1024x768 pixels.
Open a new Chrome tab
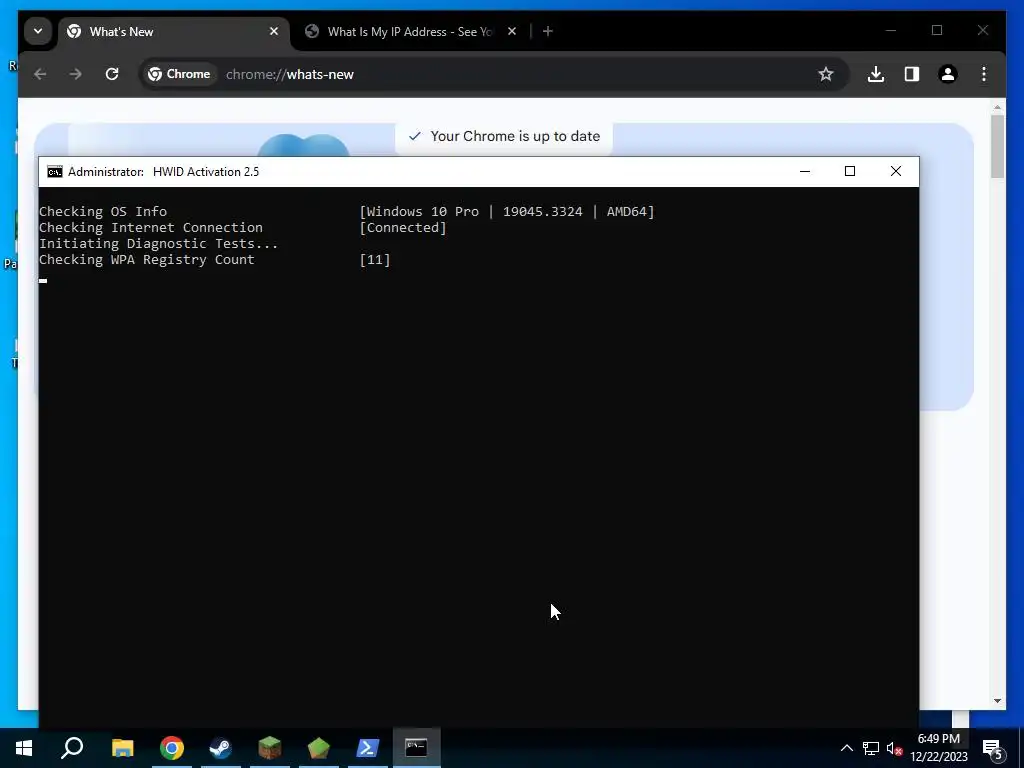(x=548, y=31)
